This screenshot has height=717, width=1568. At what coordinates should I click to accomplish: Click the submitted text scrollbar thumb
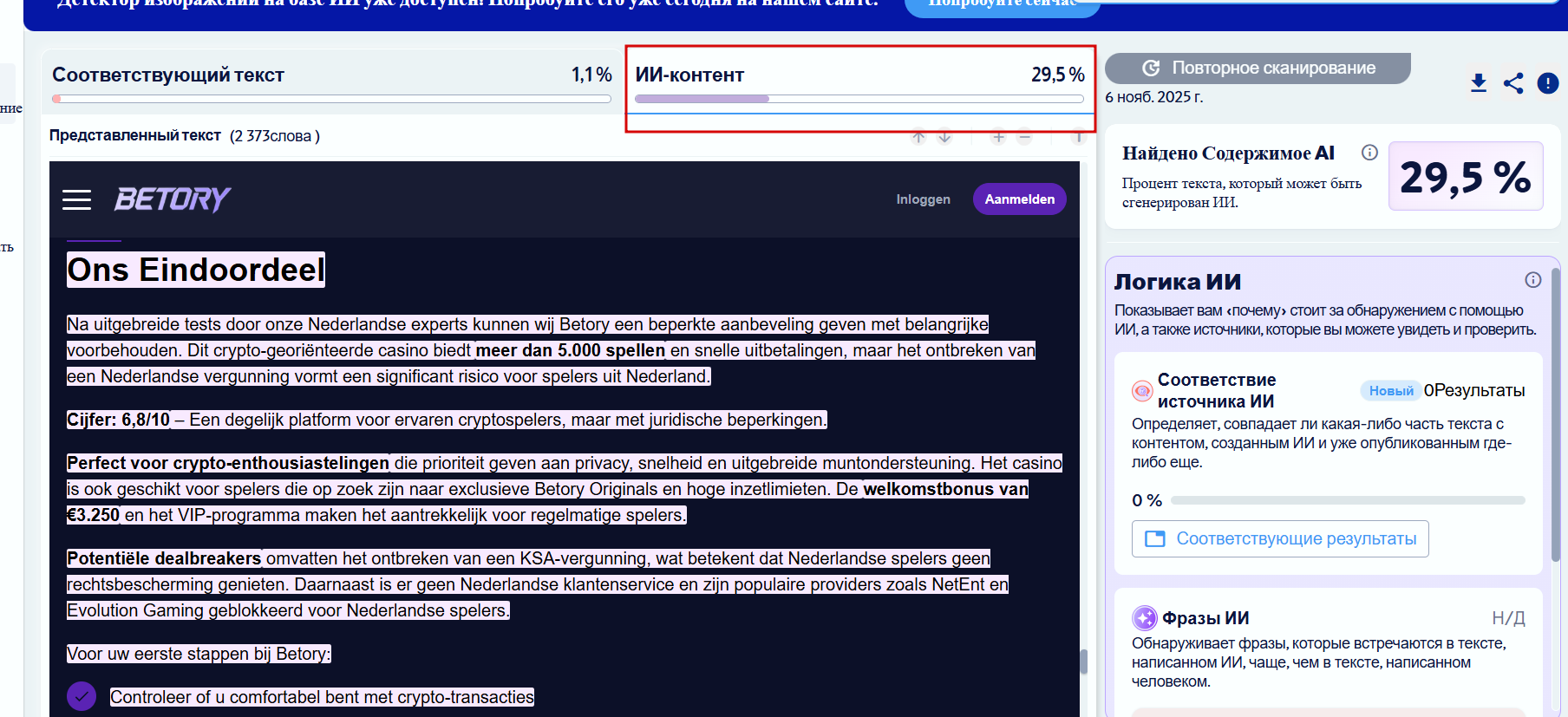point(1083,662)
